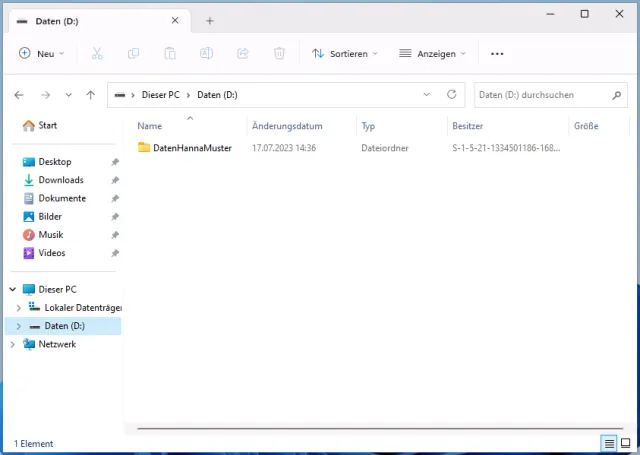Click the Neu button
The image size is (640, 455).
pyautogui.click(x=41, y=53)
